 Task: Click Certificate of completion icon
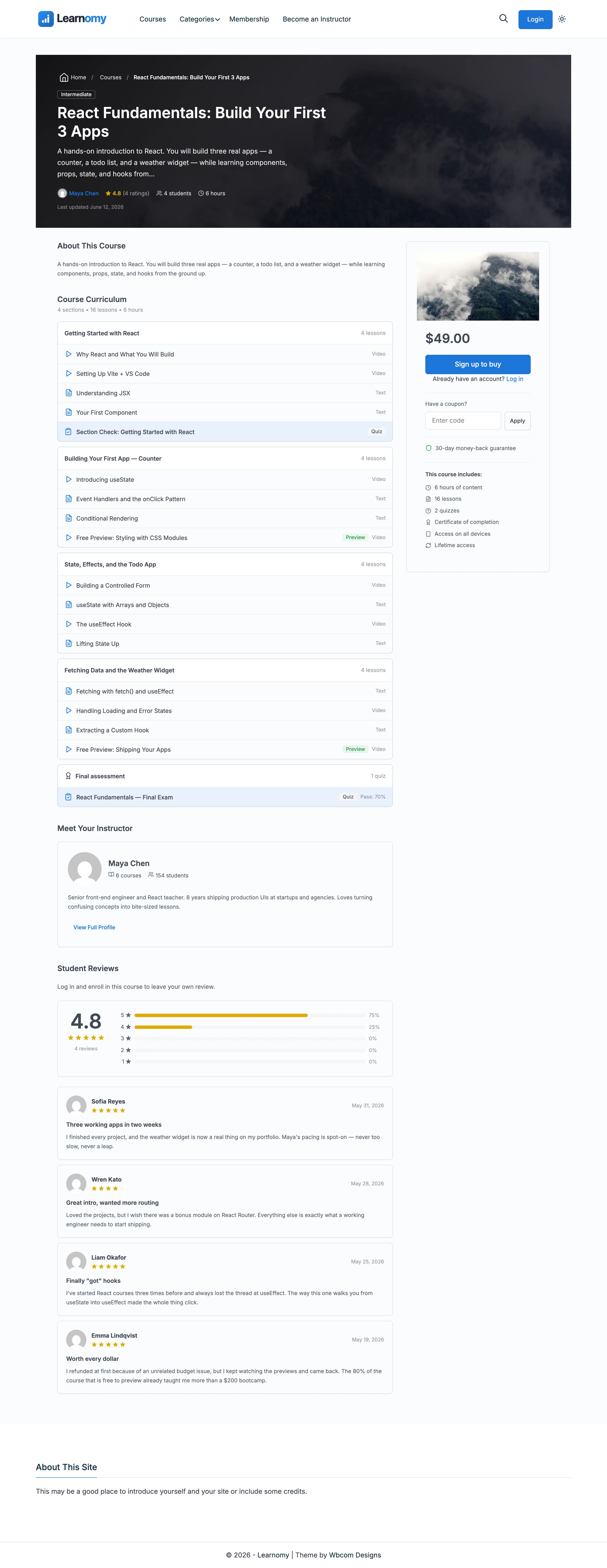[428, 522]
